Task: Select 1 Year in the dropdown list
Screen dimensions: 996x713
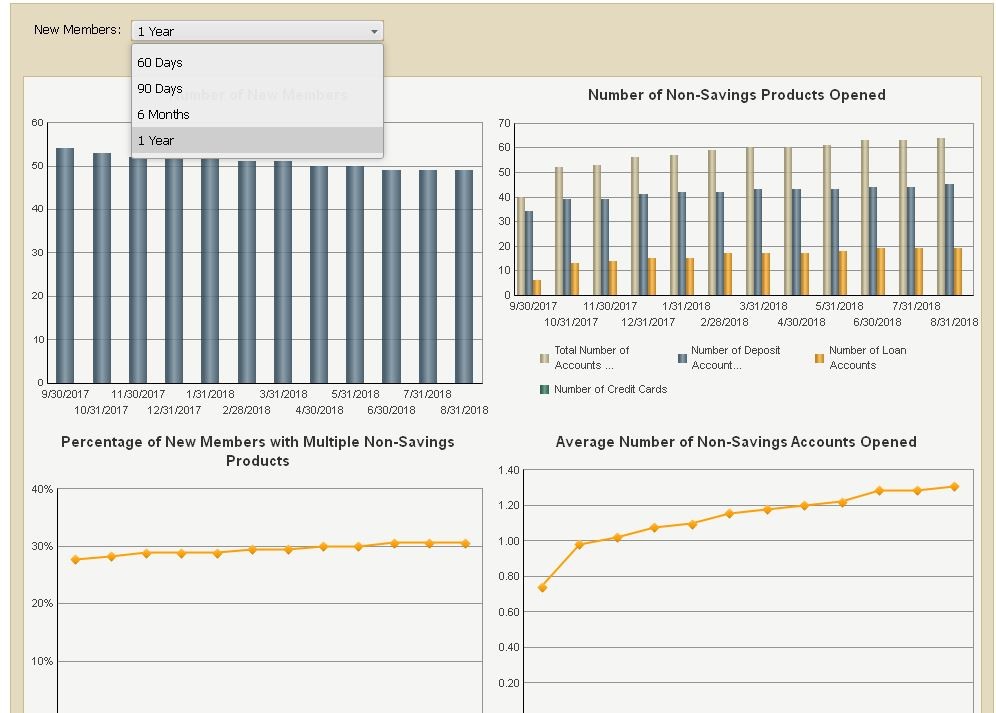Action: click(156, 141)
